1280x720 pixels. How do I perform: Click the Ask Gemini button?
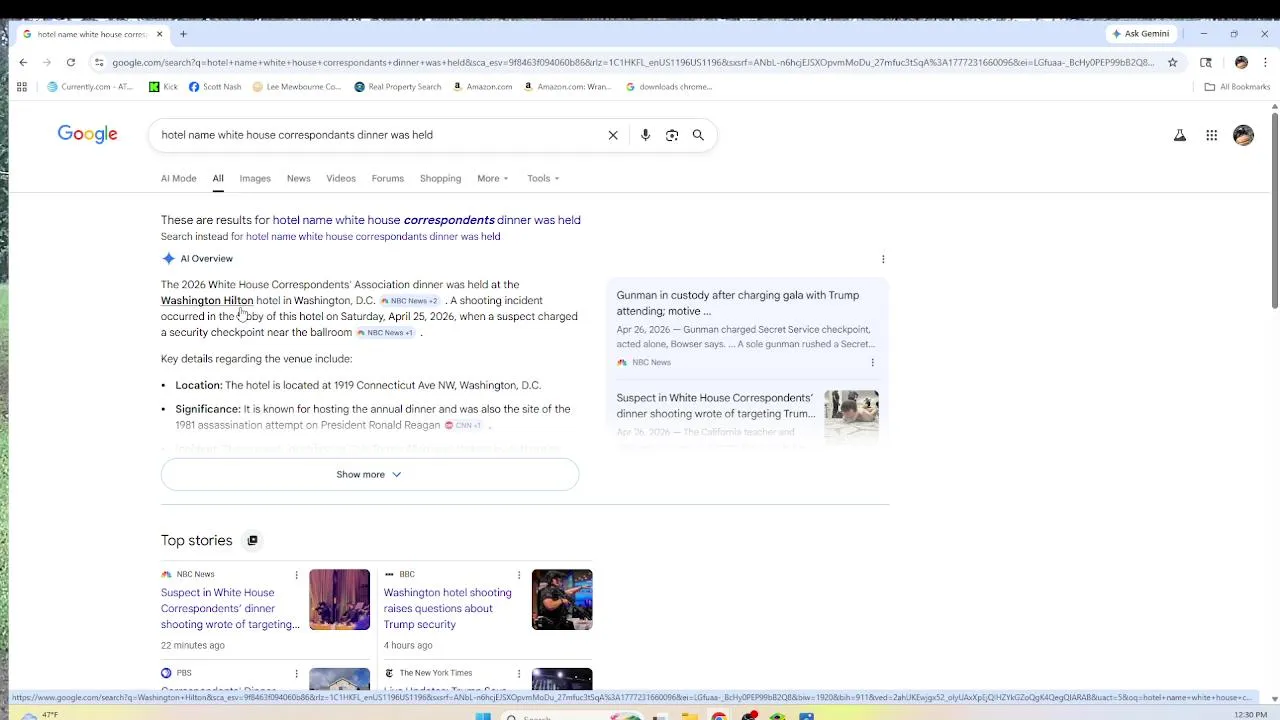(x=1140, y=34)
